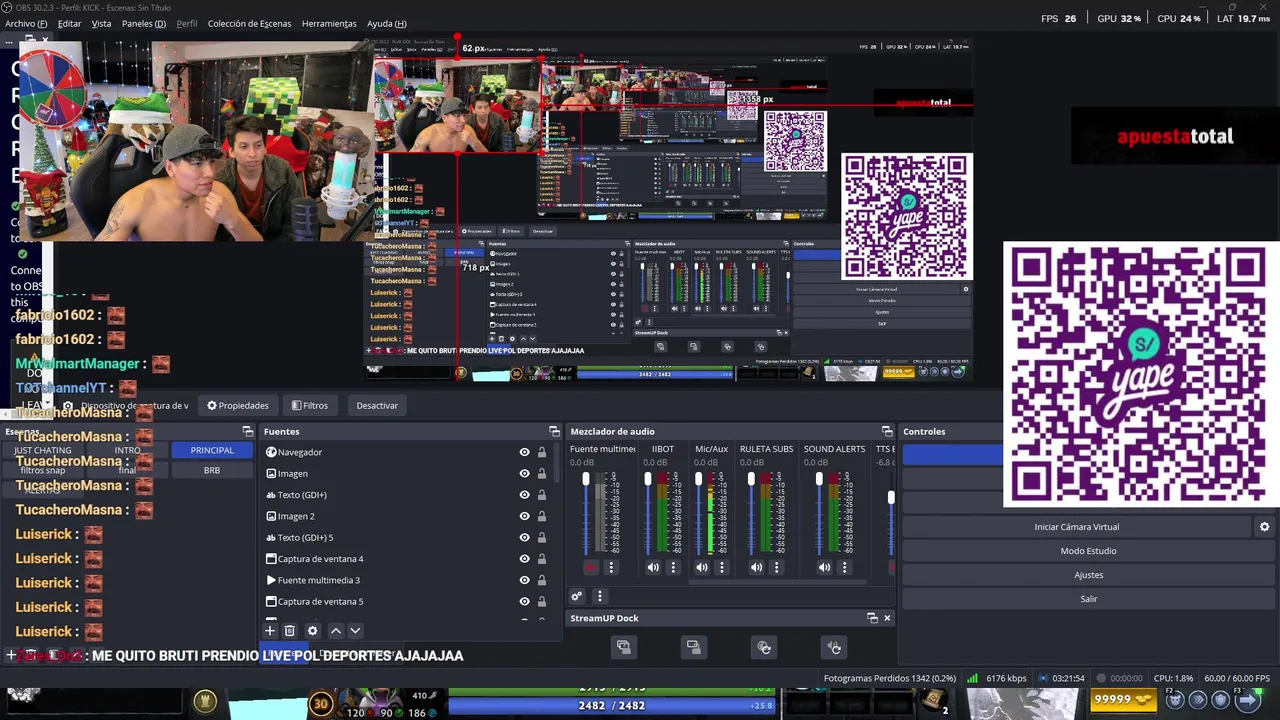Toggle lock on Texto (GDI+) 5 source
1280x720 pixels.
coord(542,538)
